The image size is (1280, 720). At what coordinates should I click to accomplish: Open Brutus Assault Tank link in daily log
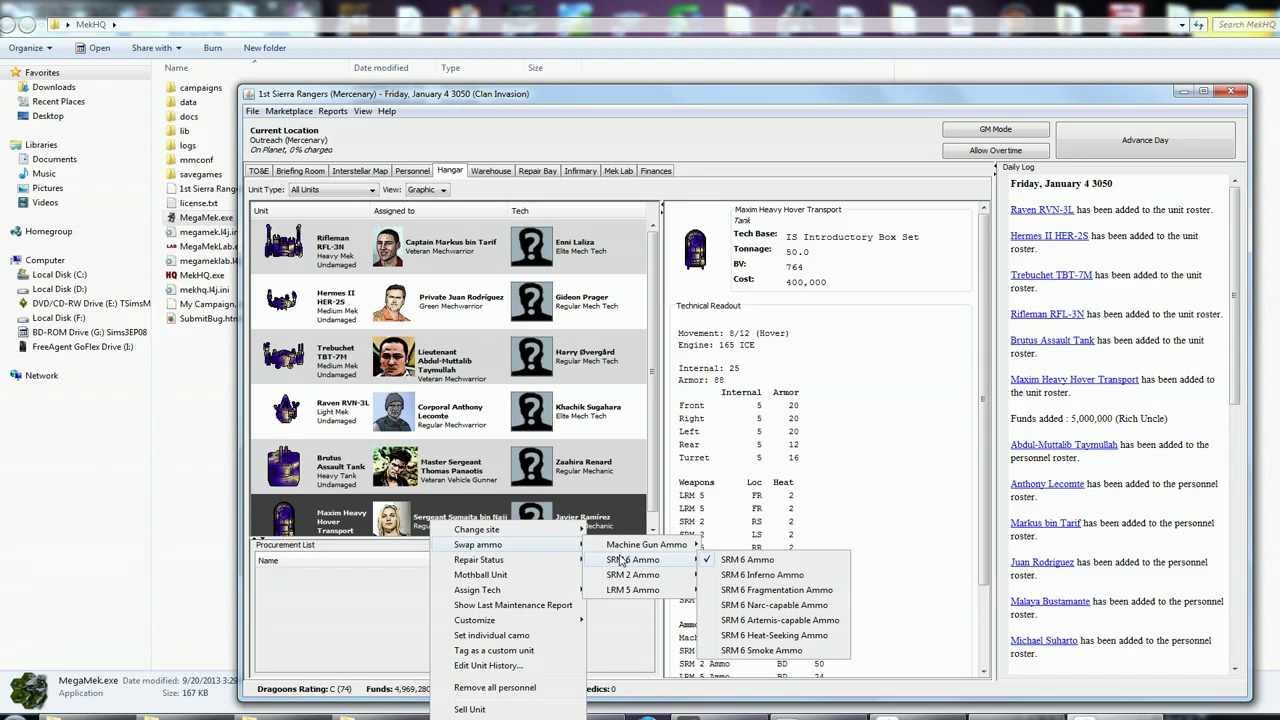tap(1052, 340)
